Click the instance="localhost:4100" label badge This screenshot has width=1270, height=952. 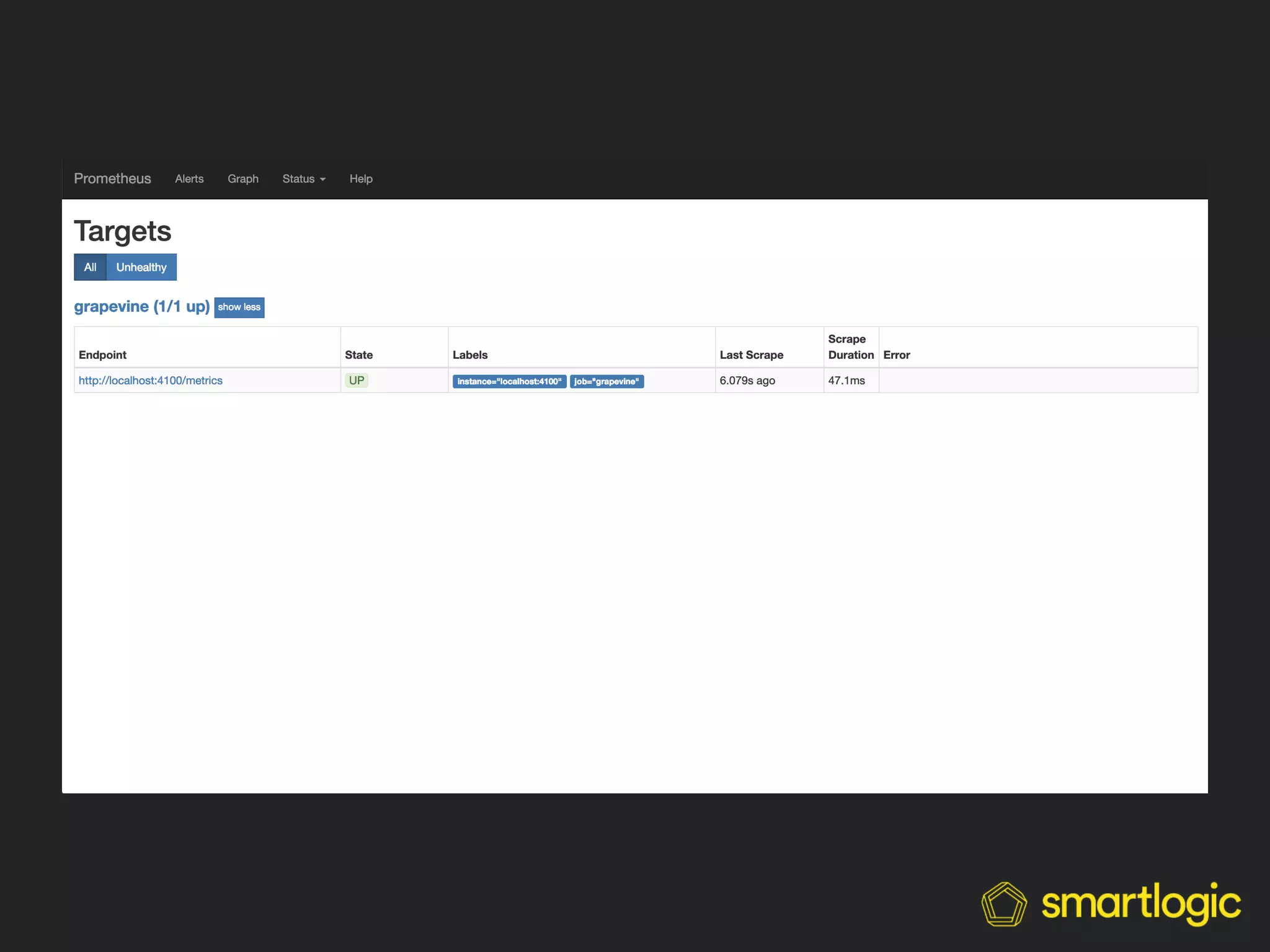[509, 381]
